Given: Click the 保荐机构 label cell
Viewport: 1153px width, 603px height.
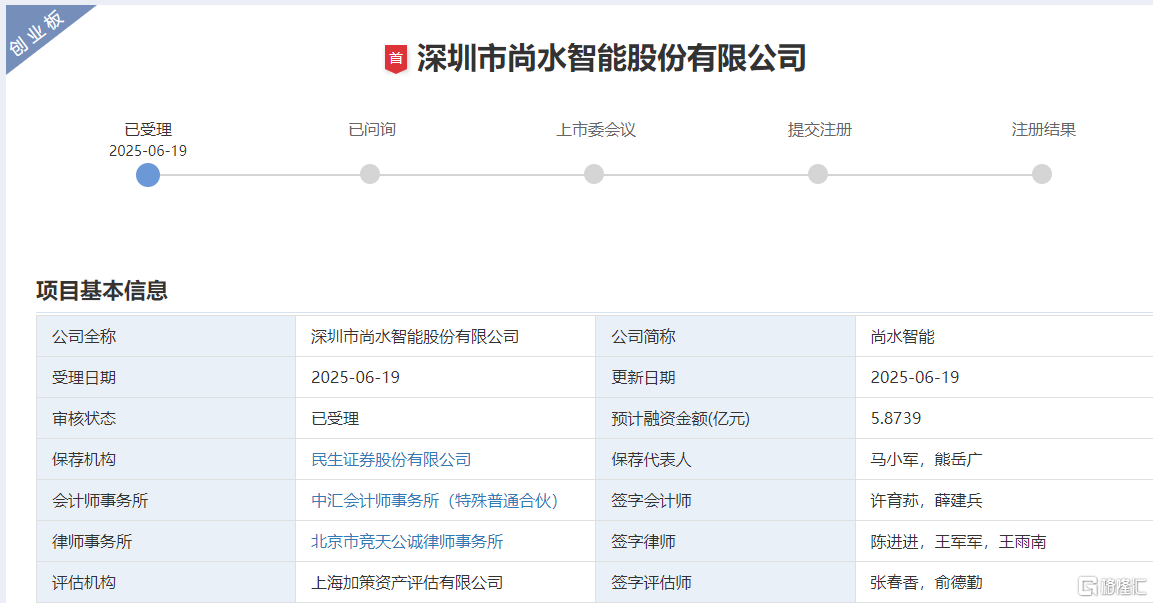Looking at the screenshot, I should click(166, 460).
